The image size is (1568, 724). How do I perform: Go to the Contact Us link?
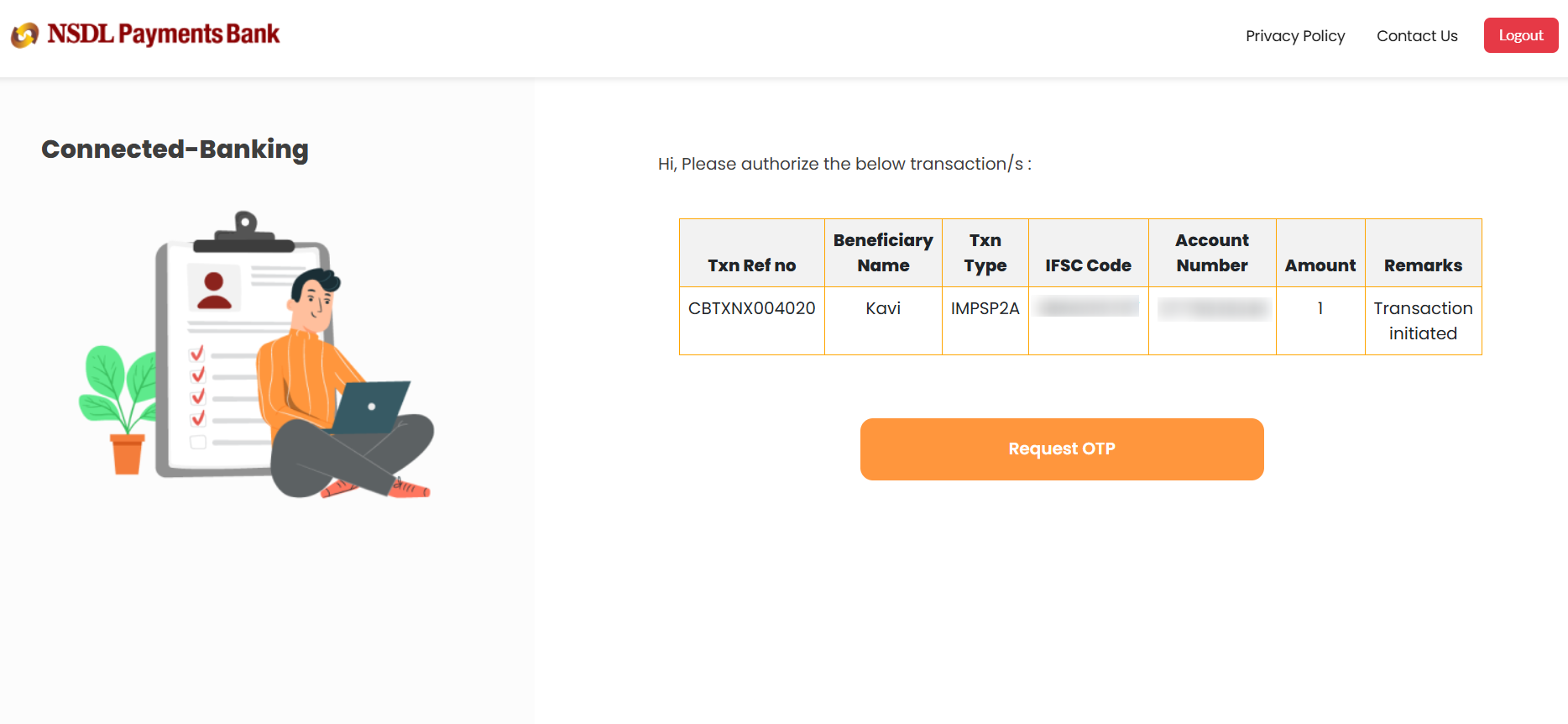point(1417,36)
